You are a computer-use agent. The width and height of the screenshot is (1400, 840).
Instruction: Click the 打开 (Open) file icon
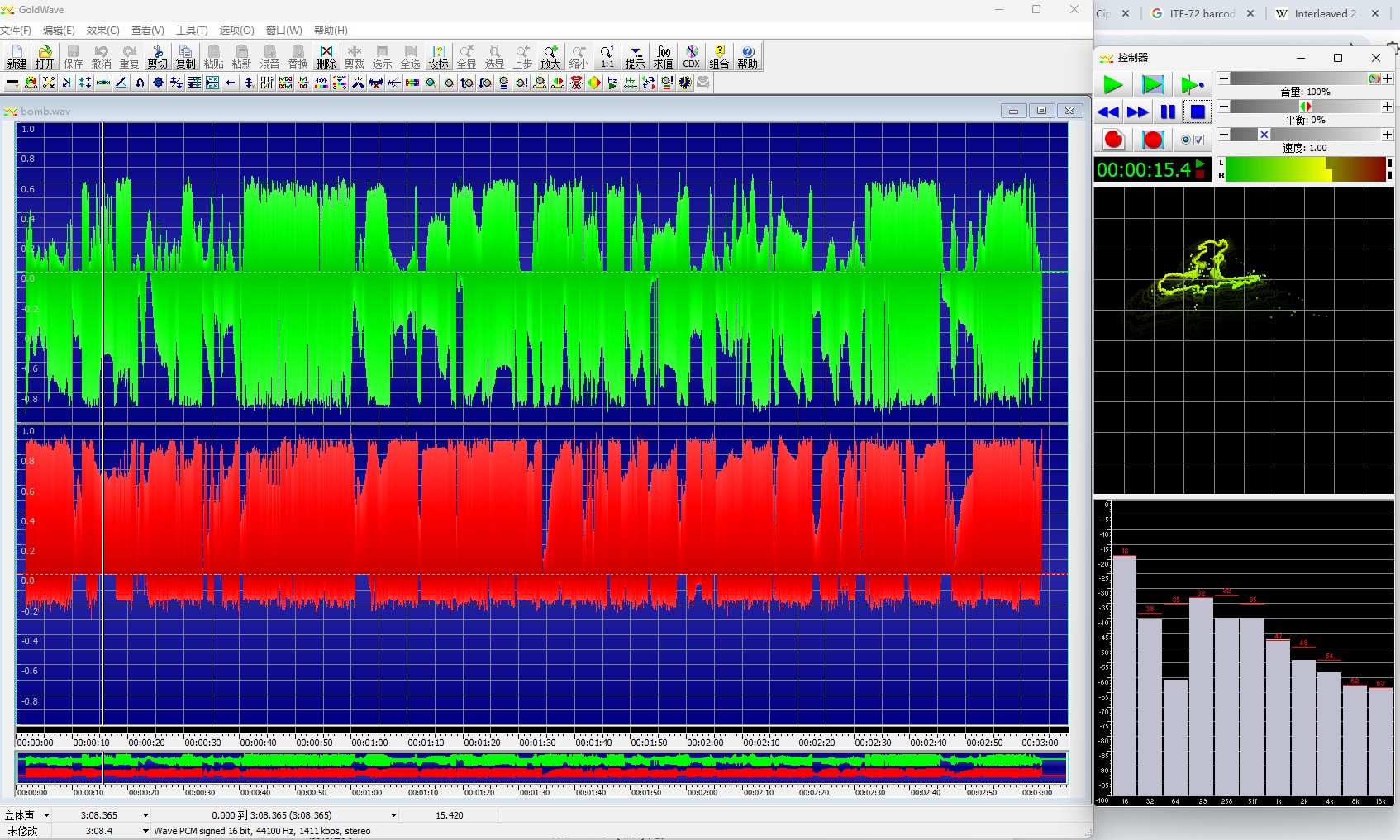point(45,56)
